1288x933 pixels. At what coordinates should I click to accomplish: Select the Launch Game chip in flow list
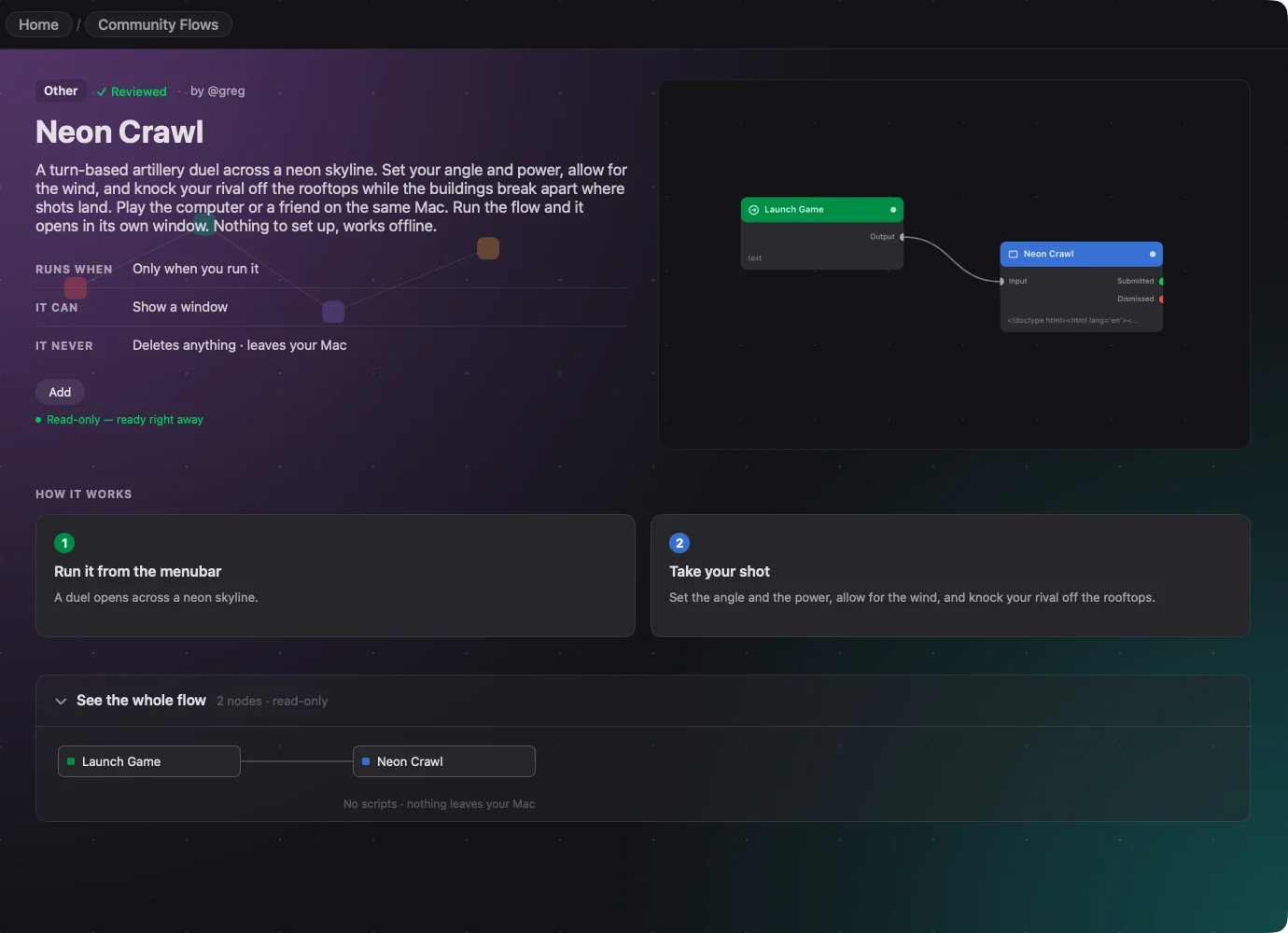click(149, 761)
